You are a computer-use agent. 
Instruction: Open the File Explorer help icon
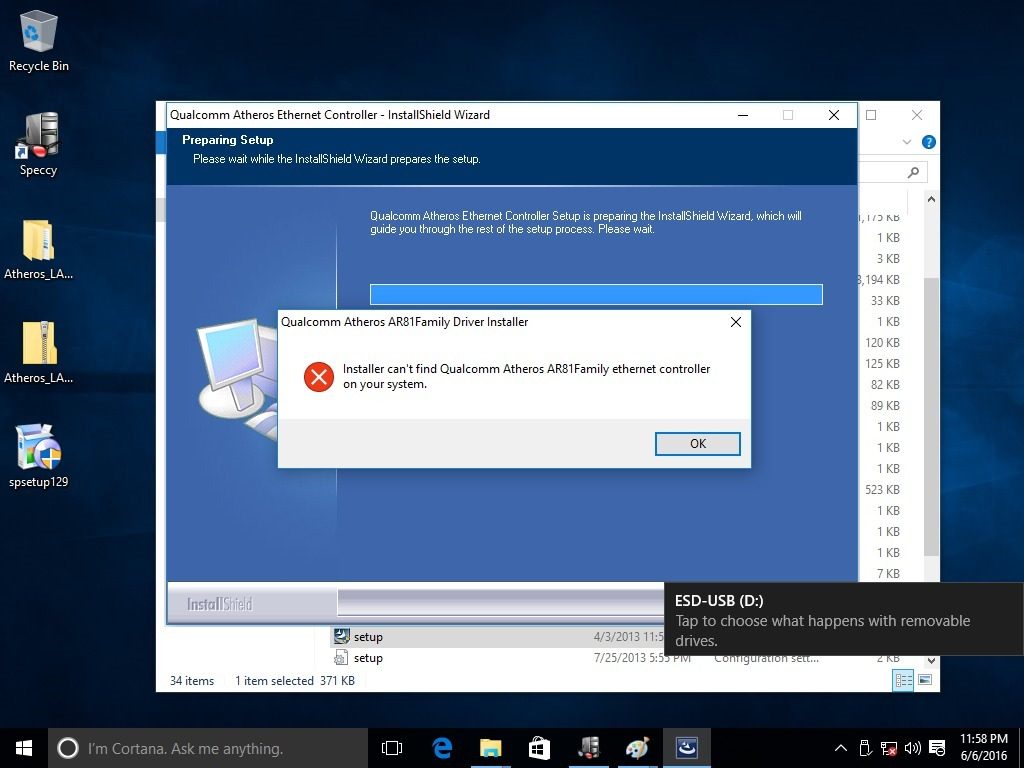(x=929, y=142)
